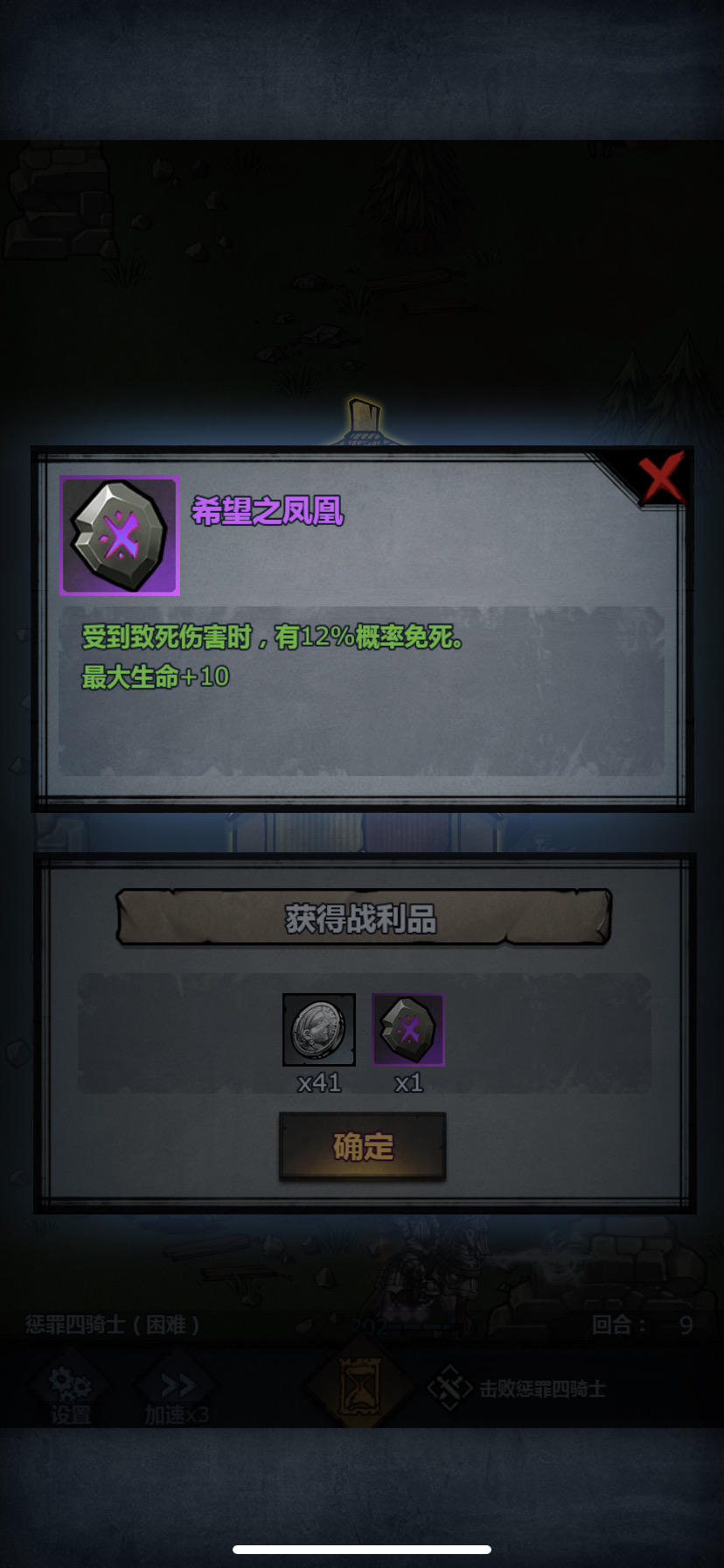Select the purple rune stone loot icon
The image size is (724, 1568).
click(408, 1029)
